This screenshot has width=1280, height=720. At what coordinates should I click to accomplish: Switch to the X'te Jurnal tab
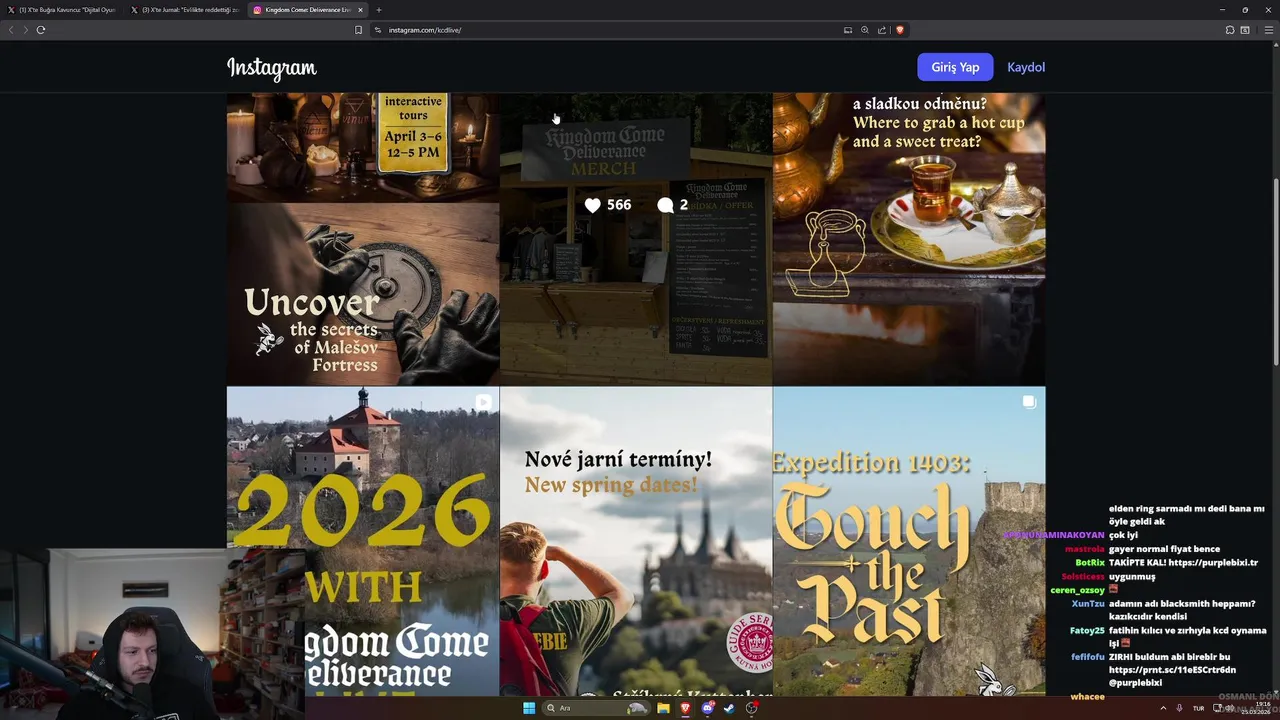point(185,10)
